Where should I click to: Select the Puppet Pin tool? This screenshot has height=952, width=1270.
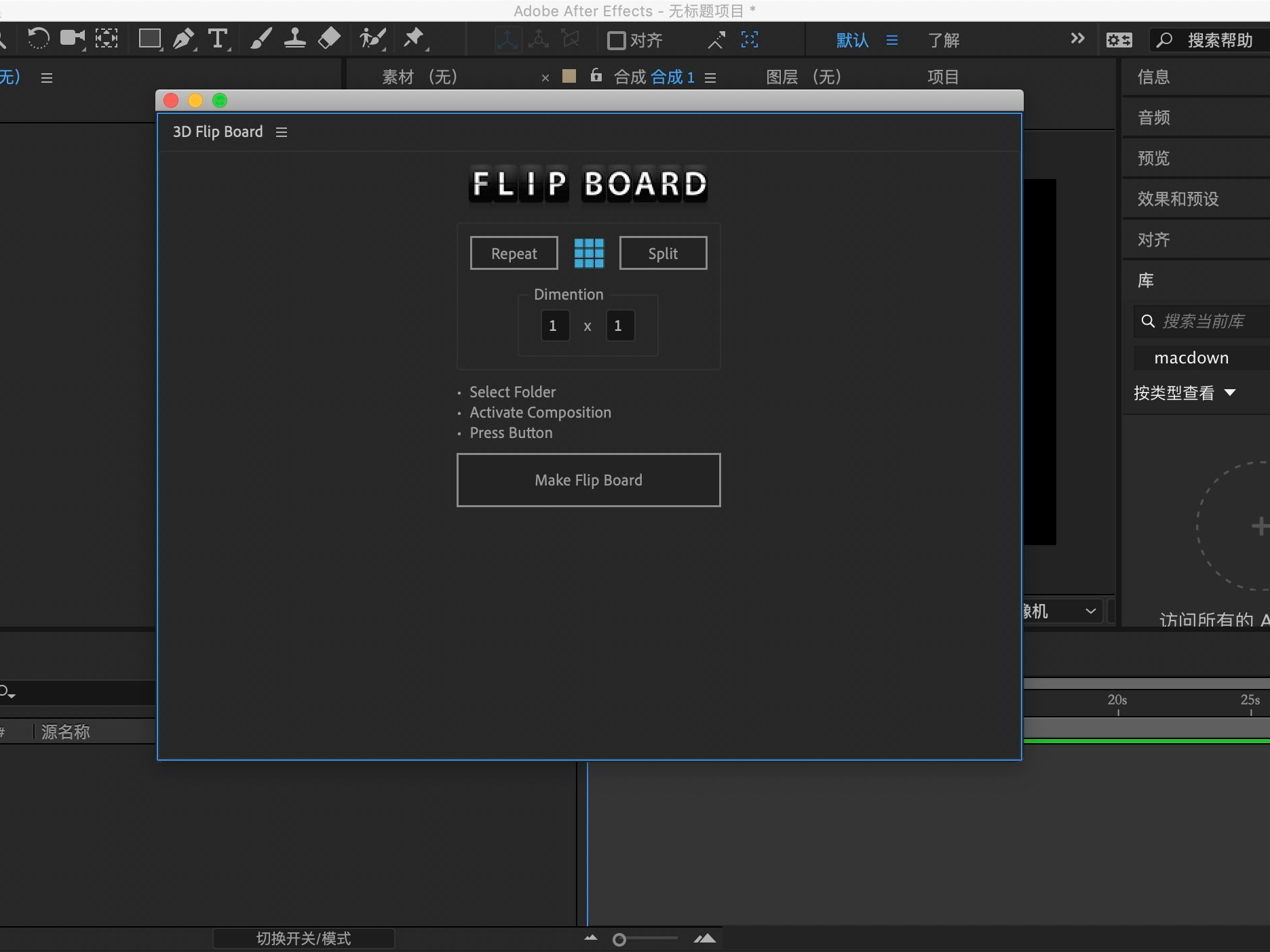(x=415, y=39)
